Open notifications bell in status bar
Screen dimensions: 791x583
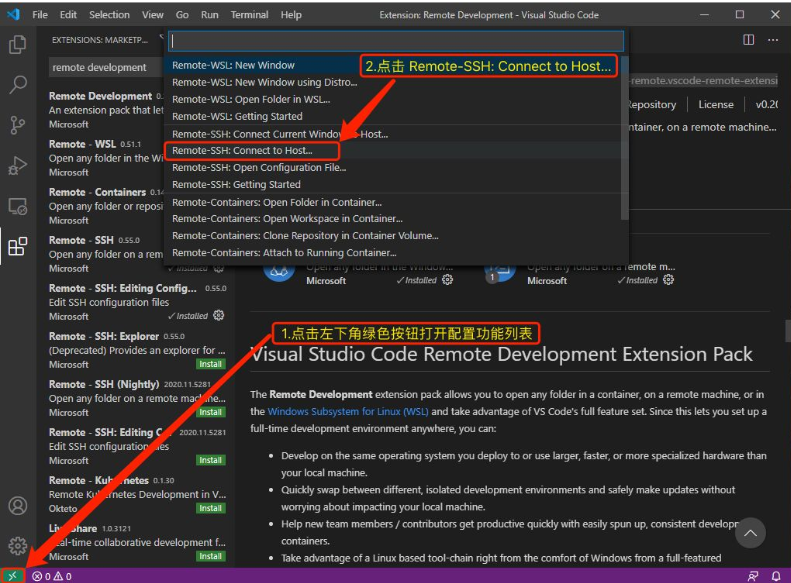776,576
